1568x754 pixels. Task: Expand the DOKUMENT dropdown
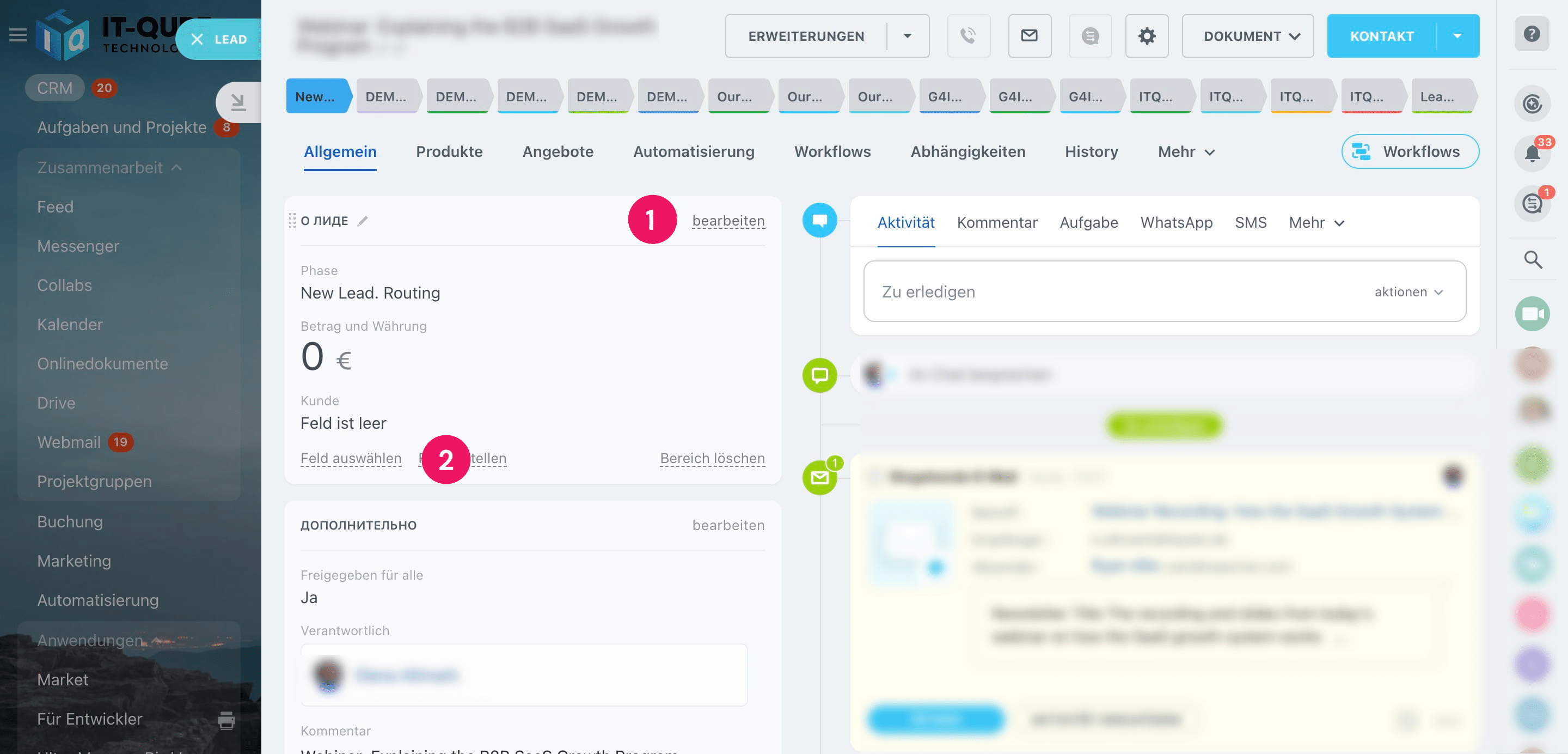tap(1247, 36)
